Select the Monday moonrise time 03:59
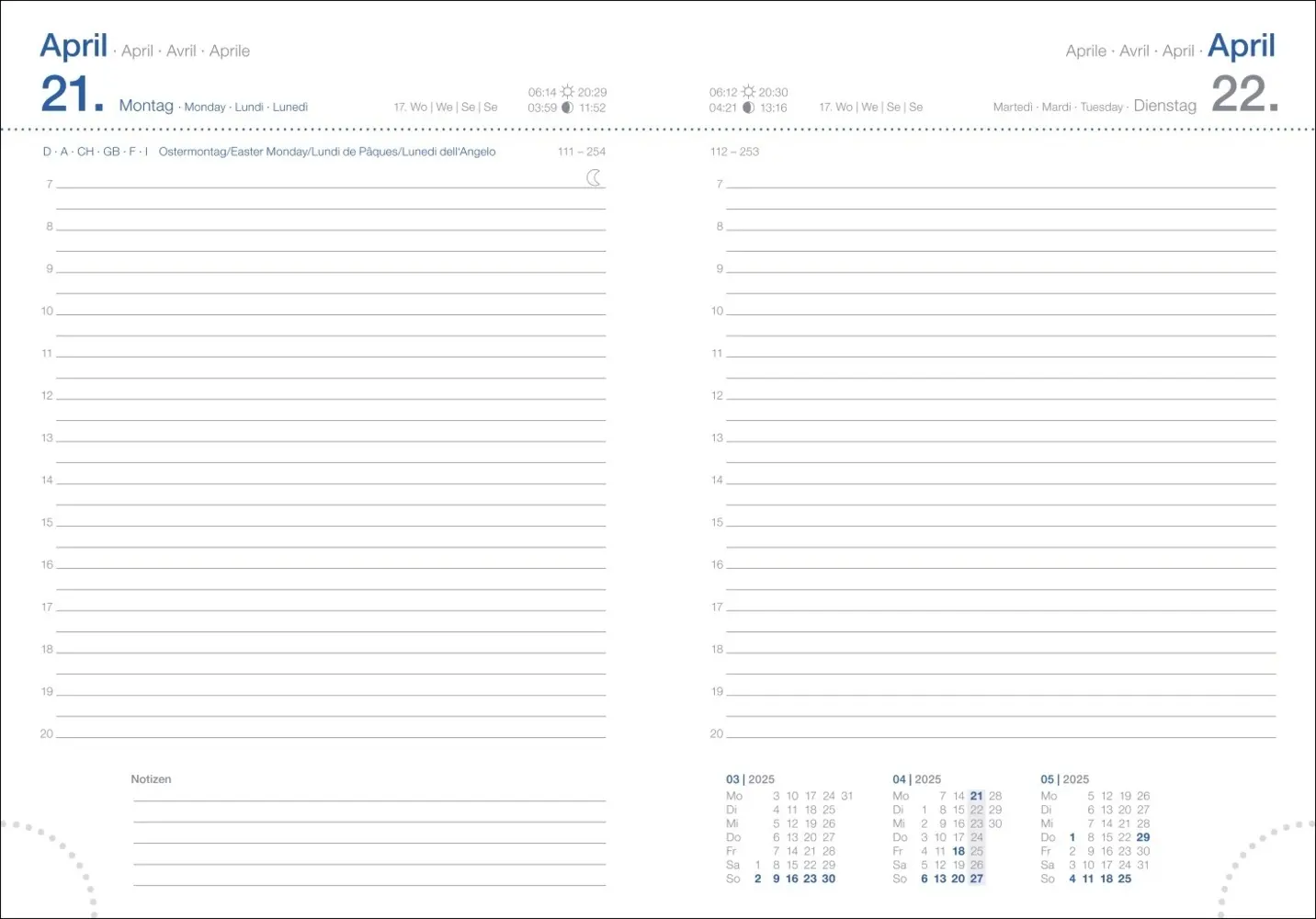 pyautogui.click(x=542, y=108)
